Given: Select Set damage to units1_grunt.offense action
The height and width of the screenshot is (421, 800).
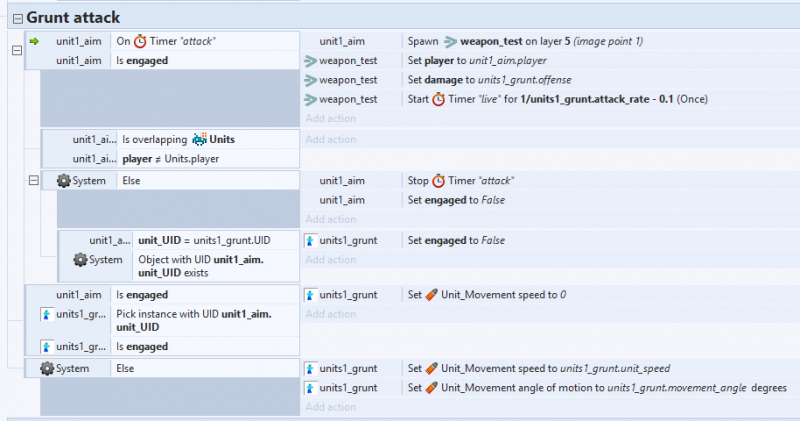Looking at the screenshot, I should [x=489, y=80].
